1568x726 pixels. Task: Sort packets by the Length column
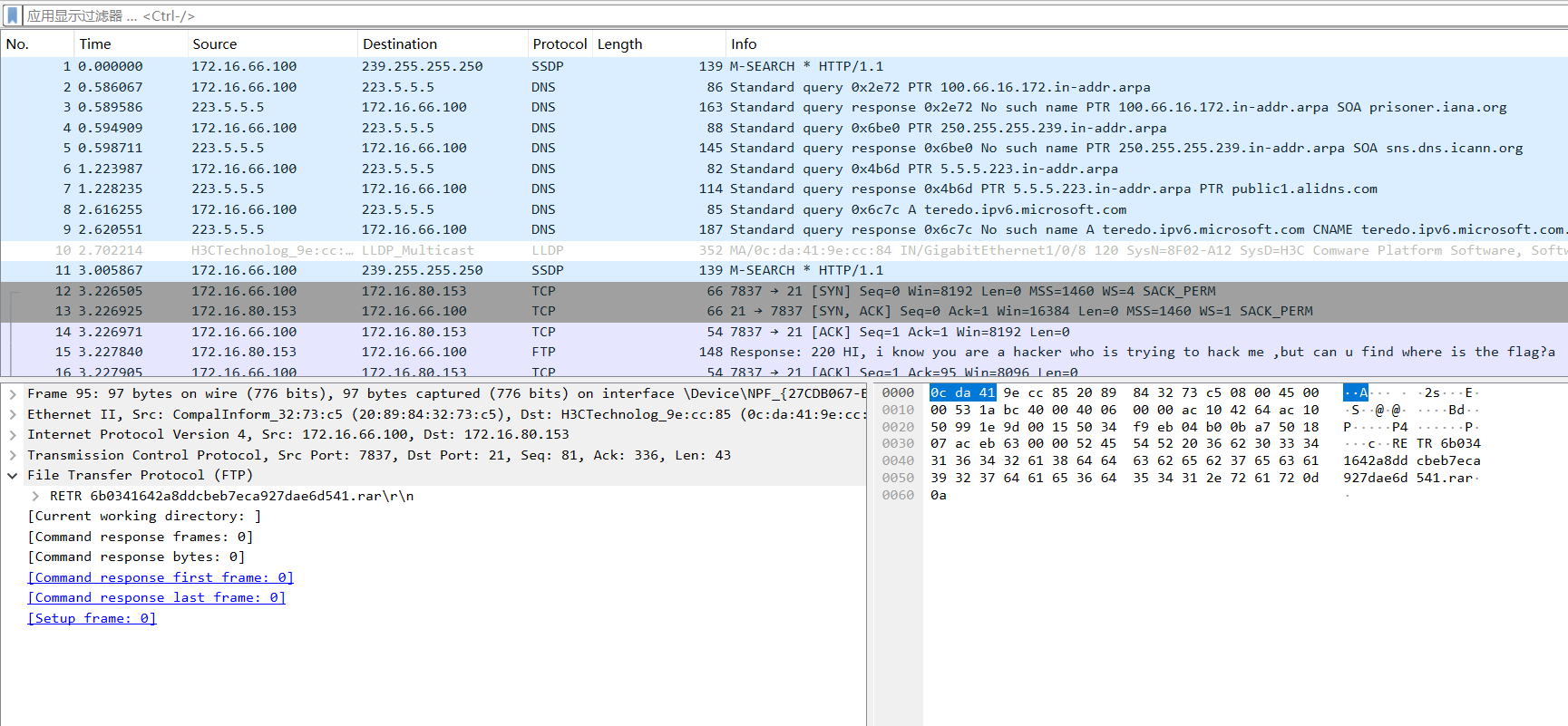pyautogui.click(x=660, y=44)
